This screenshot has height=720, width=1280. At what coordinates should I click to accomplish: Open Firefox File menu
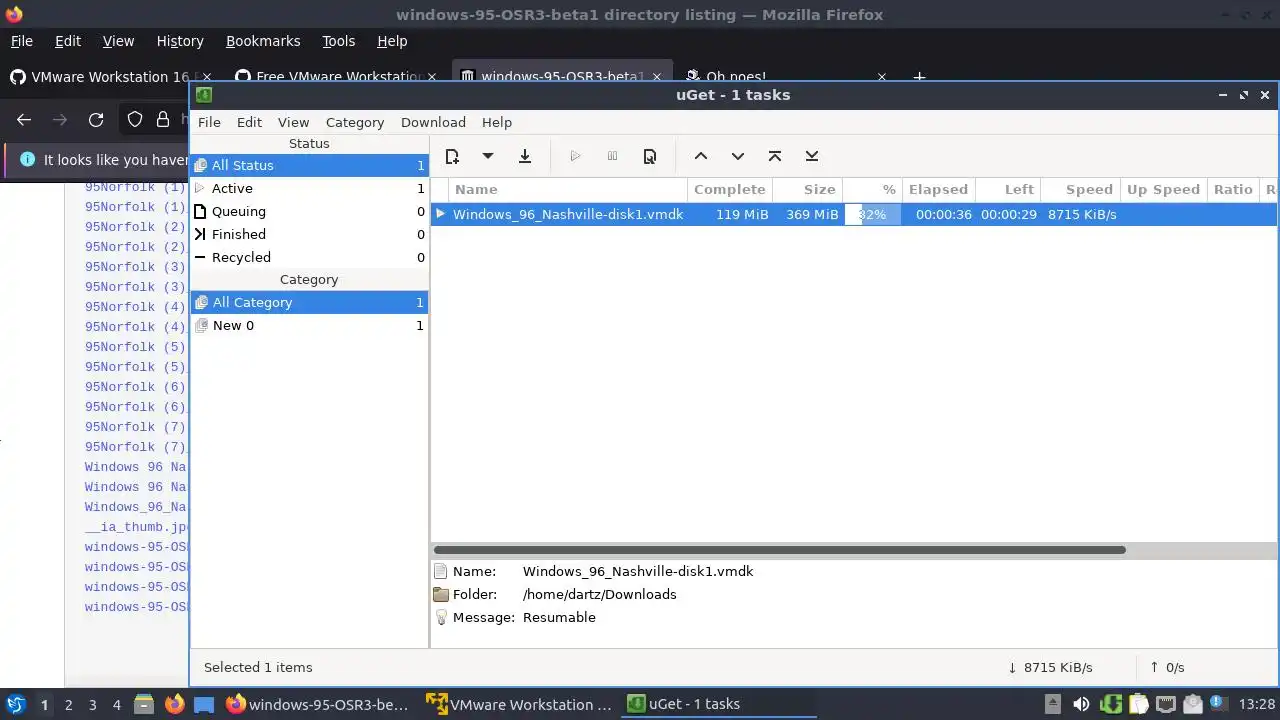tap(21, 41)
